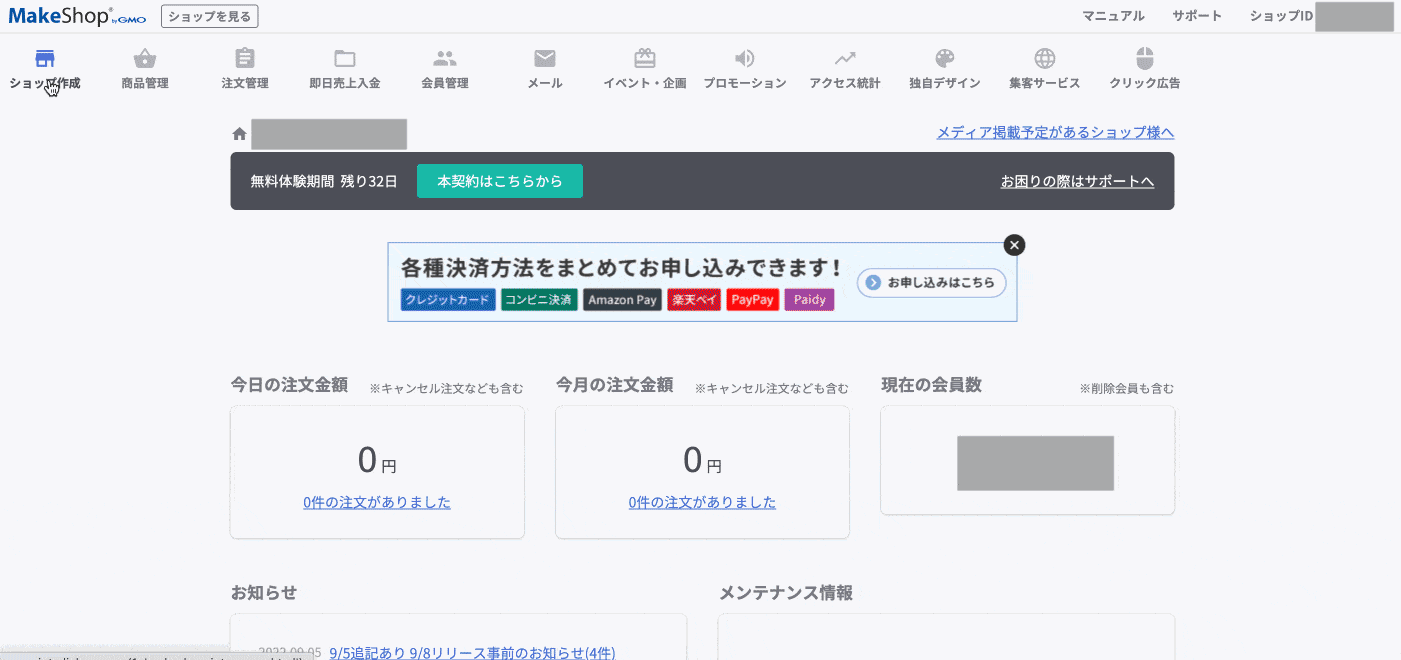The image size is (1401, 660).
Task: Click お申し込みはこちら in the payment banner
Action: pyautogui.click(x=930, y=283)
